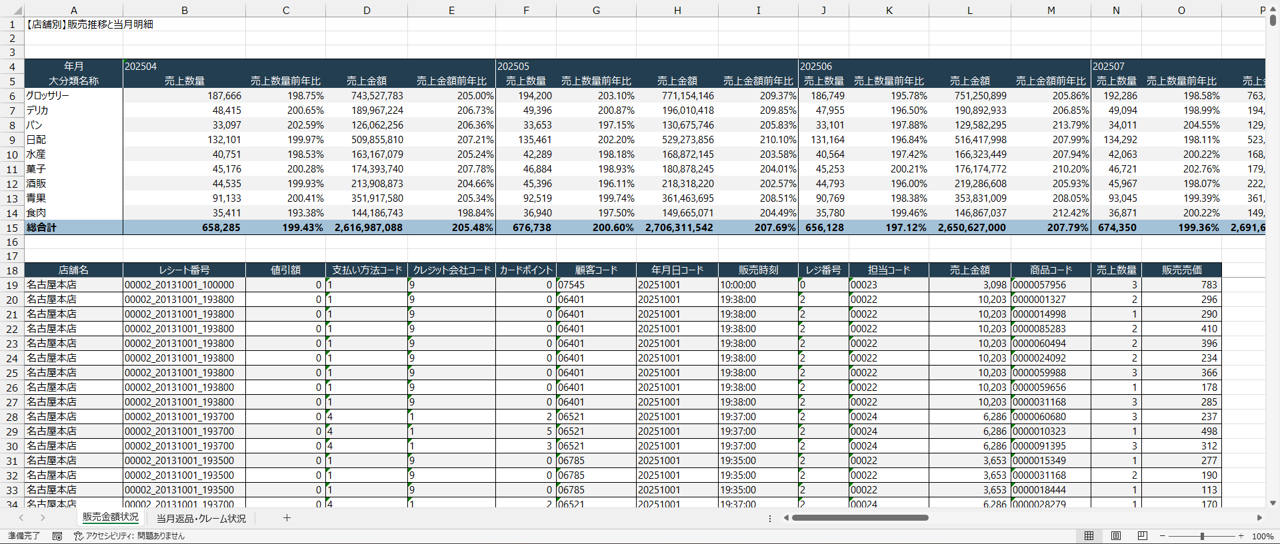Click the zoom slider handle
This screenshot has width=1280, height=544.
[1202, 537]
